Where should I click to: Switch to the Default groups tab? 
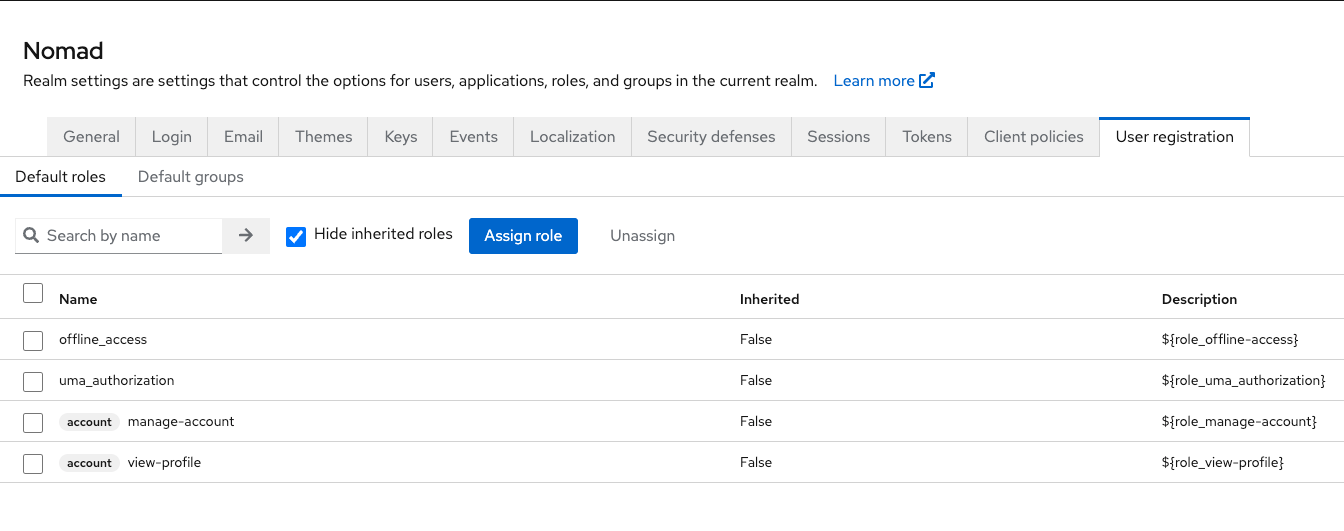coord(190,177)
